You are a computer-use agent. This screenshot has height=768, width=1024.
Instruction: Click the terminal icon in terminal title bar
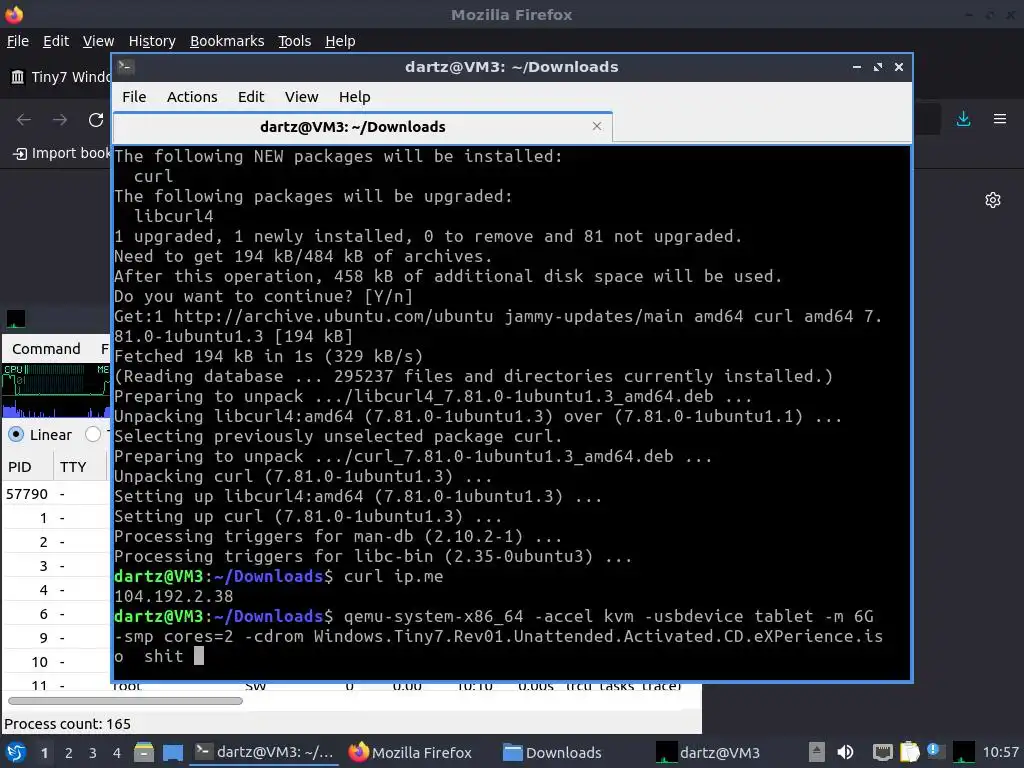(x=126, y=67)
